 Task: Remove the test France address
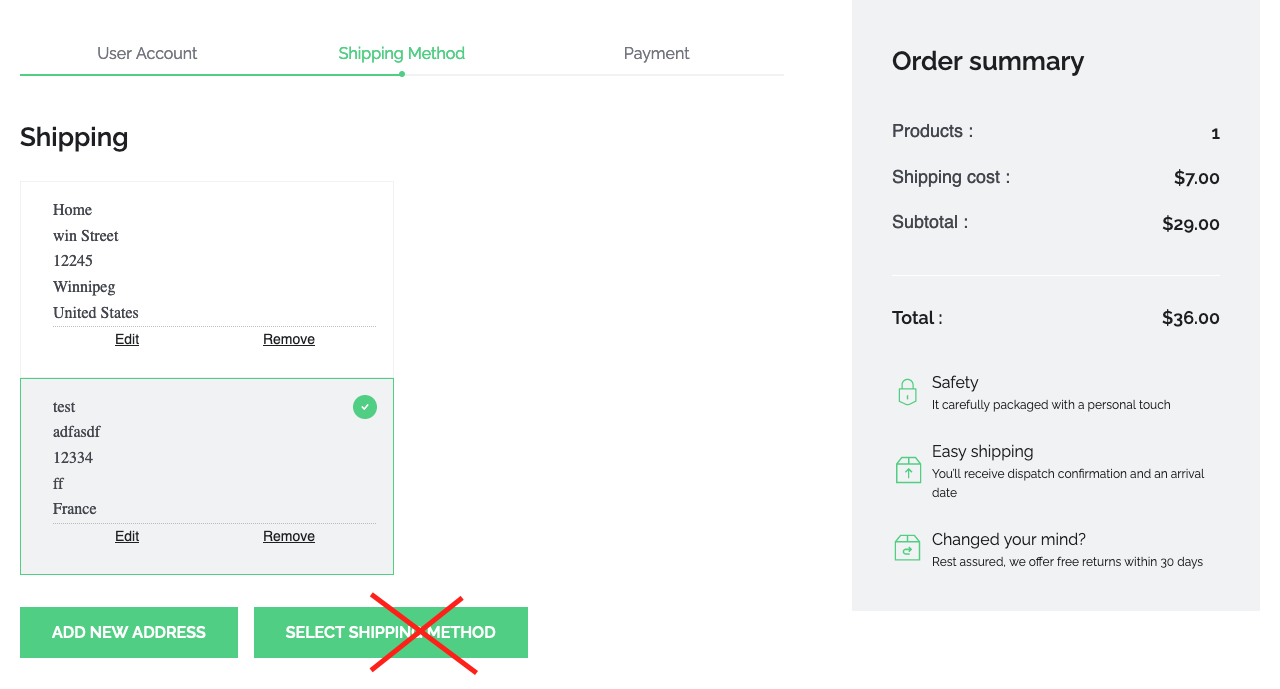click(x=288, y=536)
